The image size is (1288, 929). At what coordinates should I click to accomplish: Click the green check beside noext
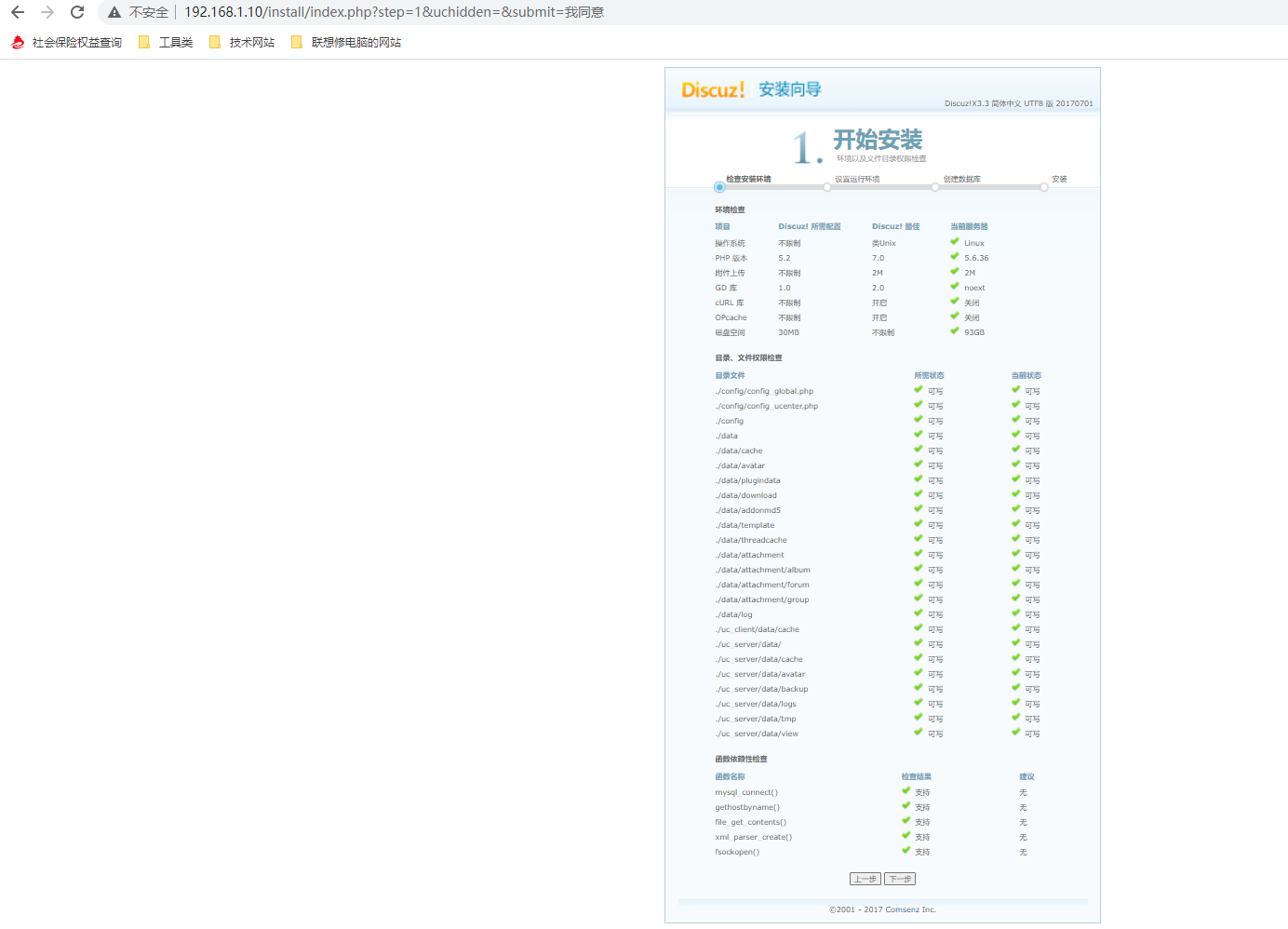tap(954, 286)
